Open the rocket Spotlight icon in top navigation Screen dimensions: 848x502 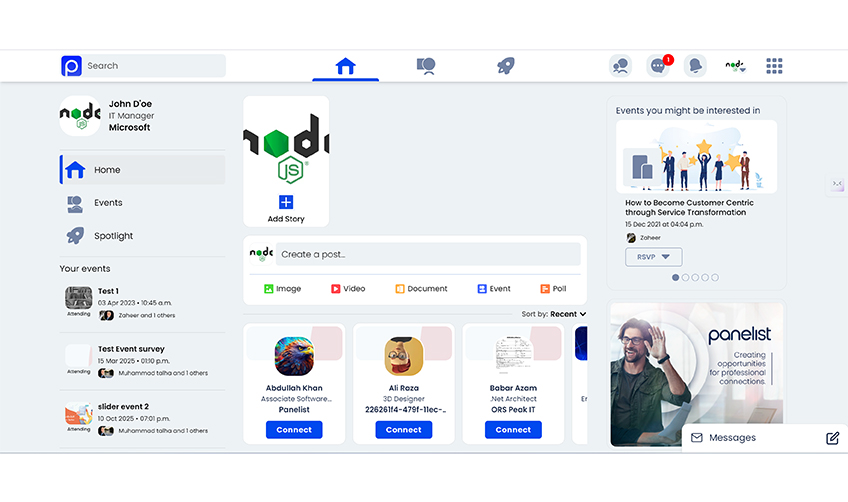[x=506, y=66]
